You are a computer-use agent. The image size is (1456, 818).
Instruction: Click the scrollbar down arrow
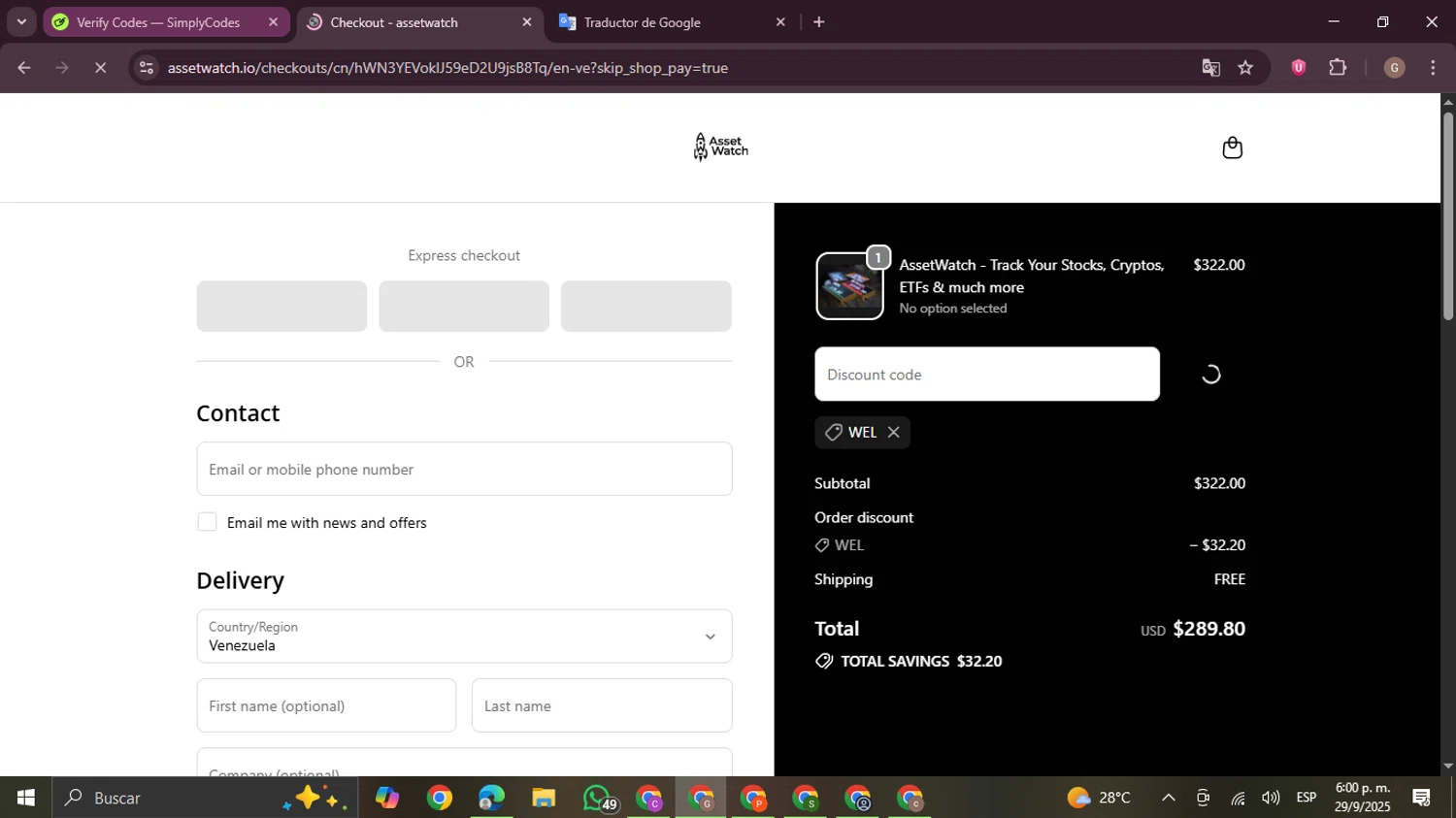(1448, 767)
